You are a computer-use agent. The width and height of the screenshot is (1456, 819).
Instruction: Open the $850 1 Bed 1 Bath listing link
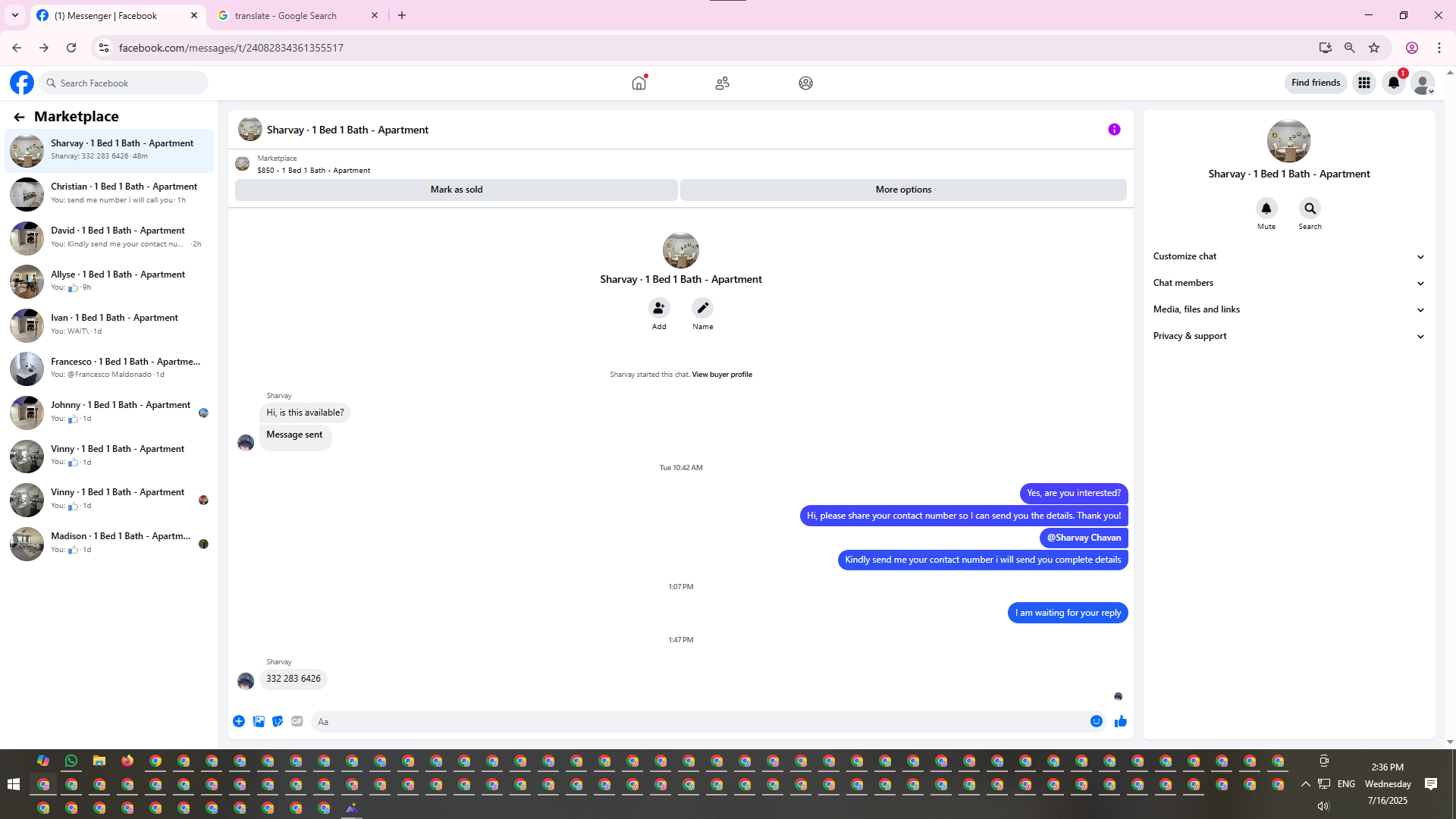coord(314,171)
